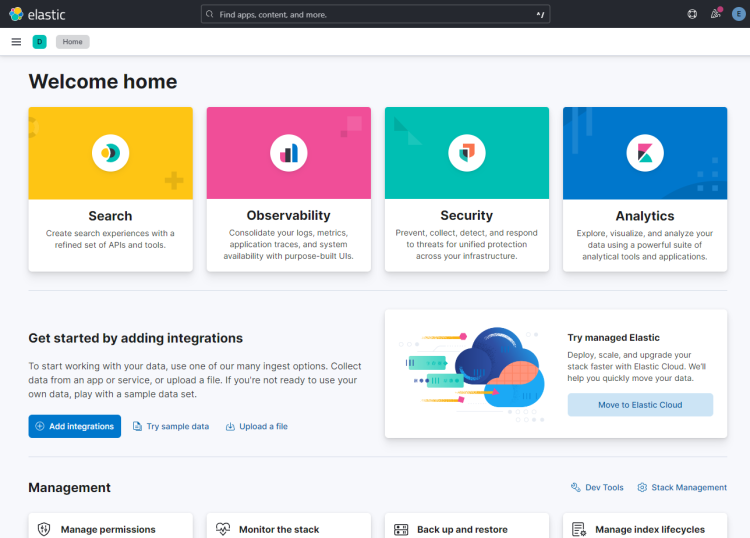The image size is (750, 538).
Task: Open the user account avatar E
Action: click(739, 14)
